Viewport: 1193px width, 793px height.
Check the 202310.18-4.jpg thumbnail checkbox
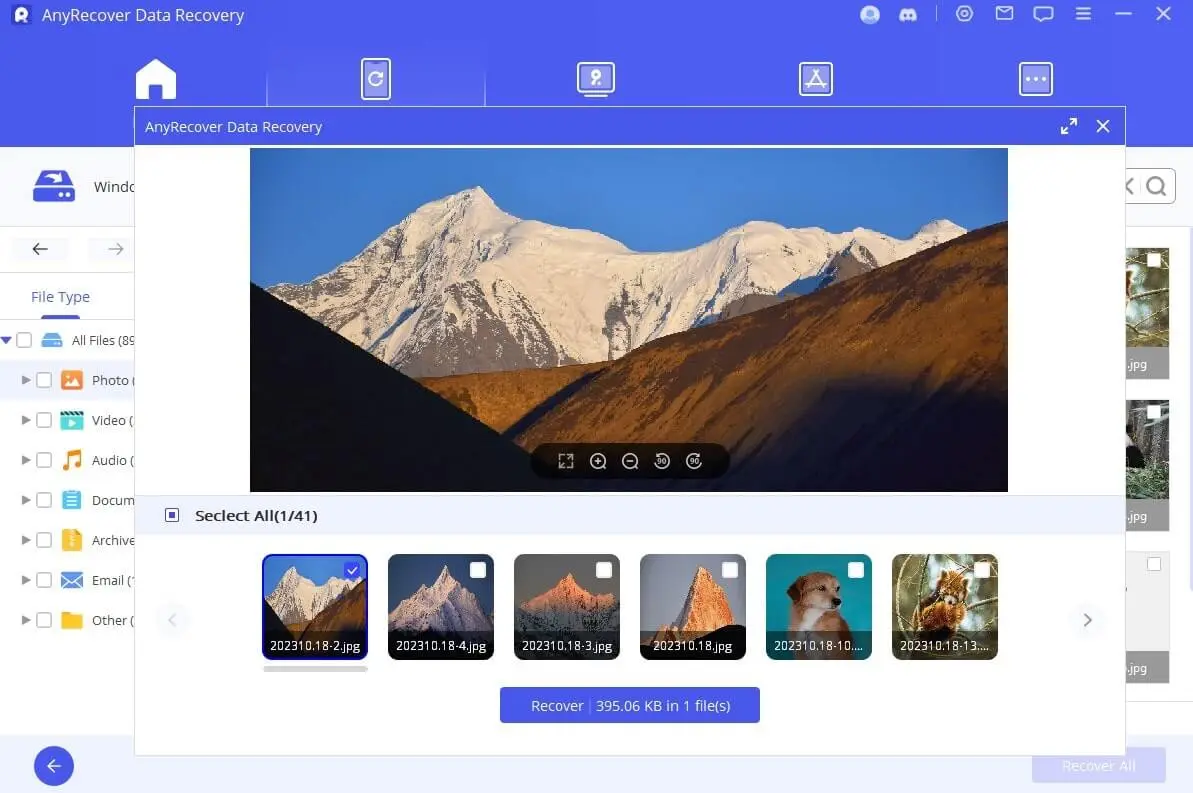click(478, 570)
